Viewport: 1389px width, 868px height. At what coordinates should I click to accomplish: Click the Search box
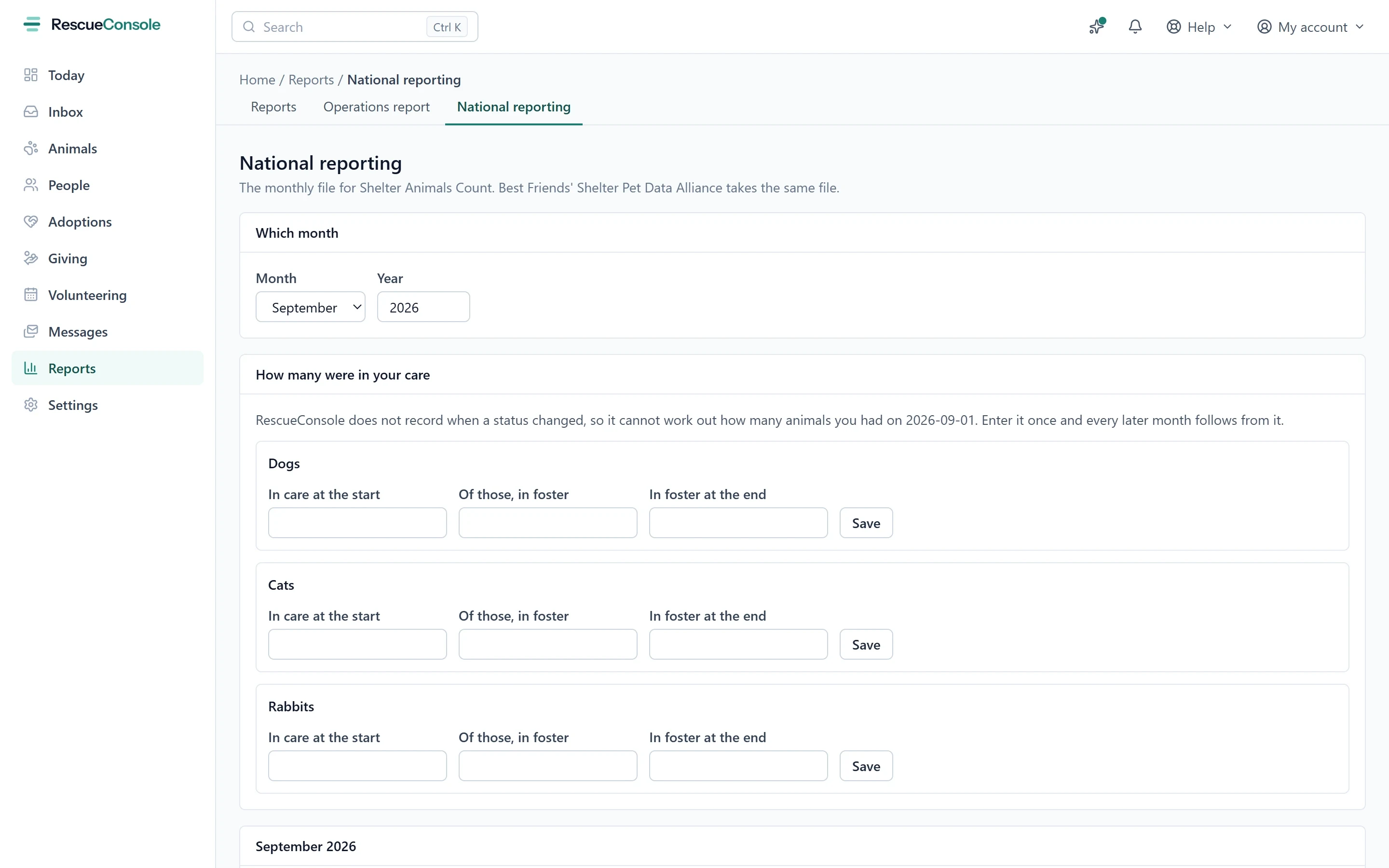(x=354, y=27)
